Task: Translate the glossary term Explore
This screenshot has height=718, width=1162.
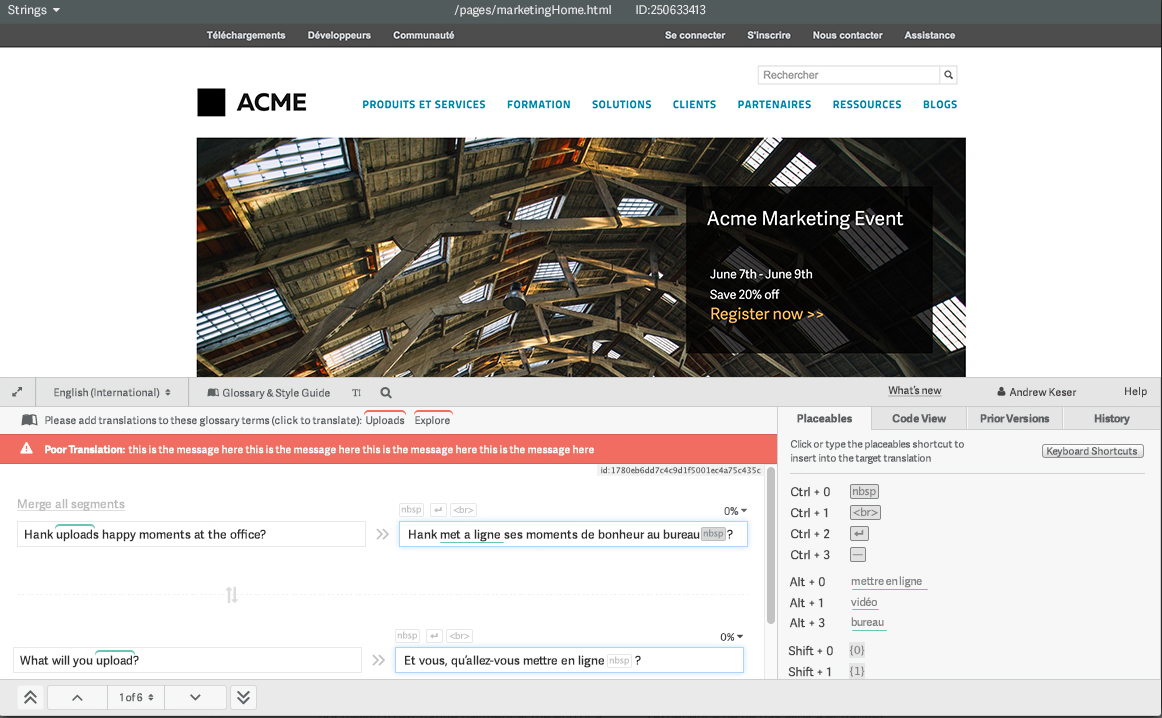Action: click(432, 420)
